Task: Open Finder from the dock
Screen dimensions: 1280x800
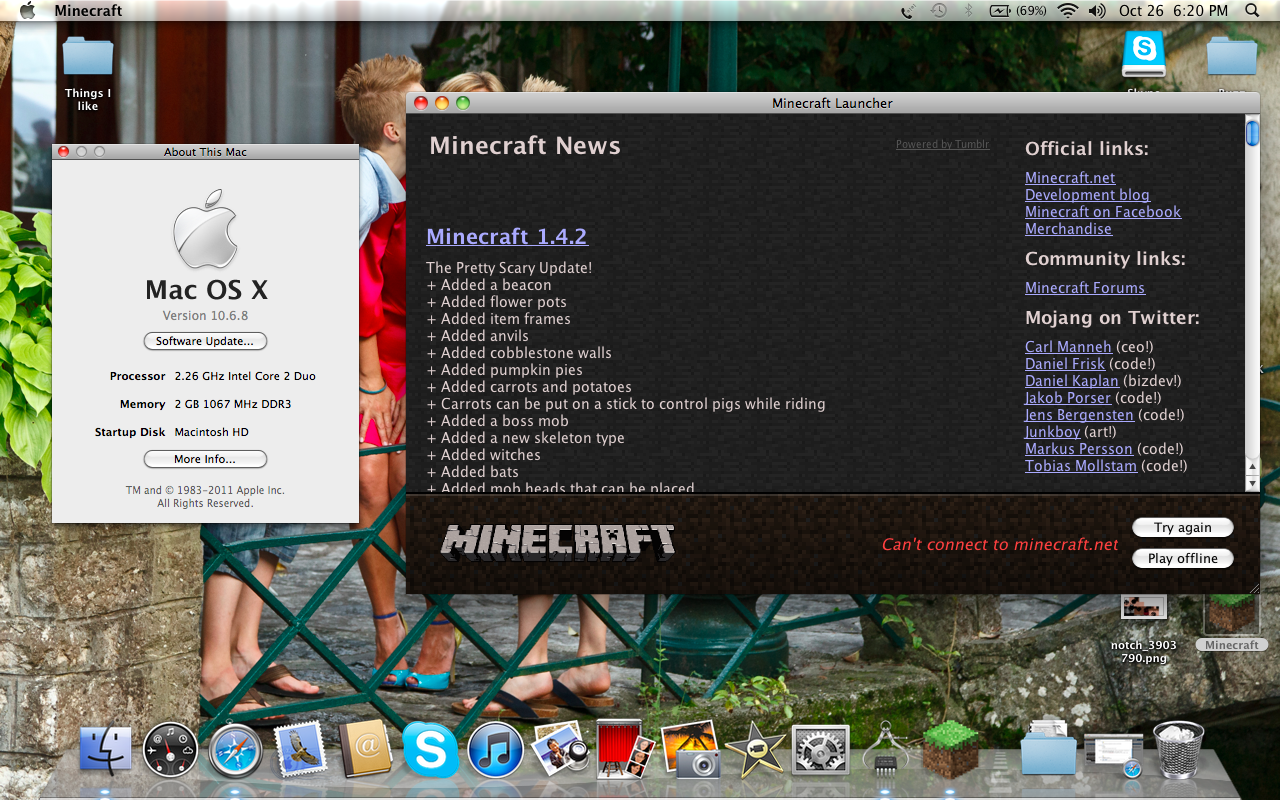Action: (x=106, y=750)
